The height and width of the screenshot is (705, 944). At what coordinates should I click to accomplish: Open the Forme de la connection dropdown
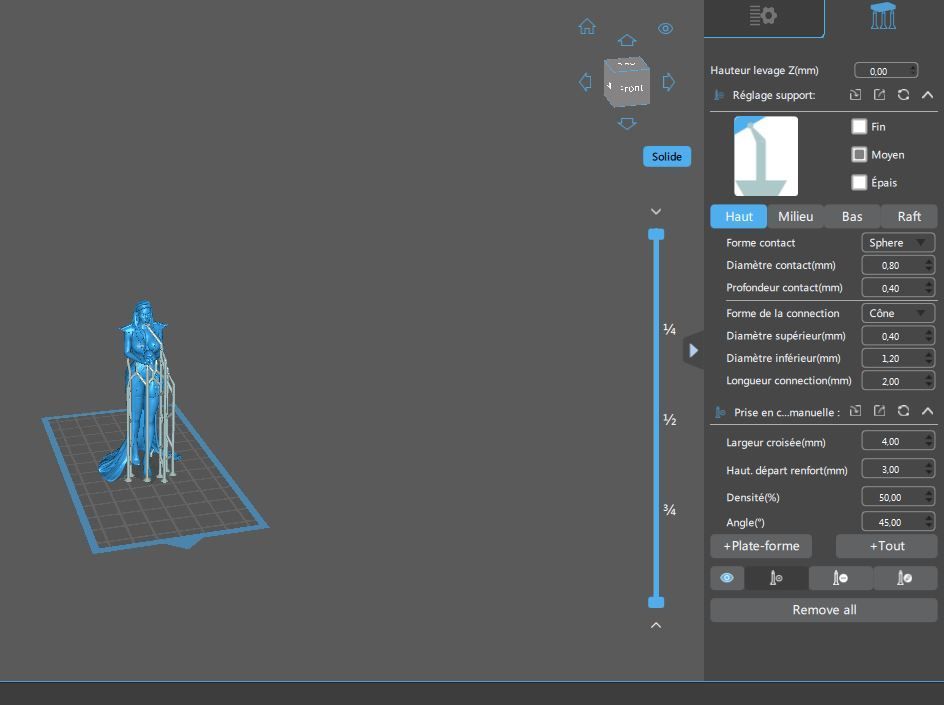tap(897, 313)
